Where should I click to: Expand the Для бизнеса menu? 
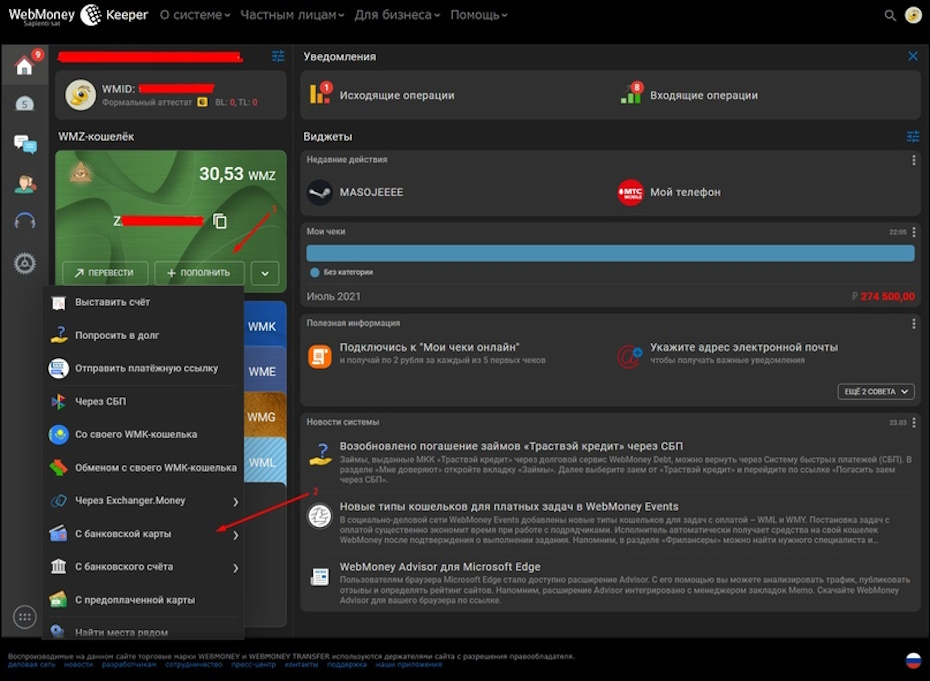click(397, 15)
